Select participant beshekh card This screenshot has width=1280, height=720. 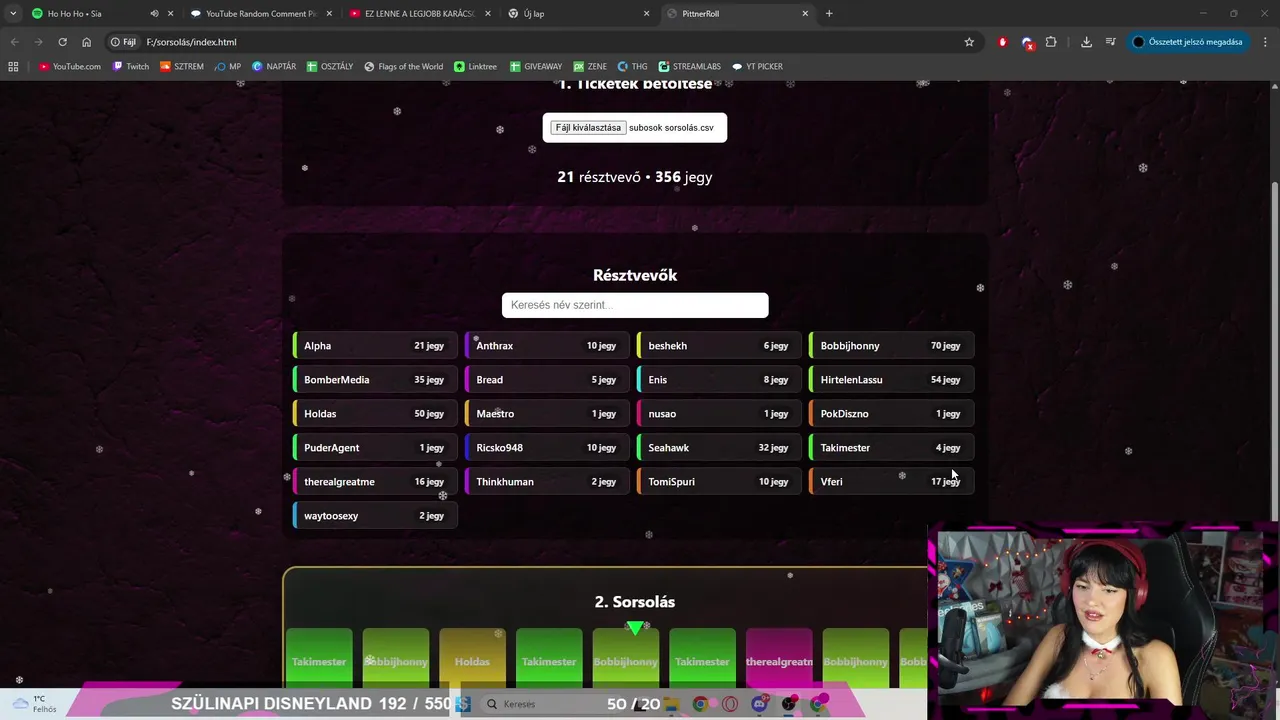719,346
